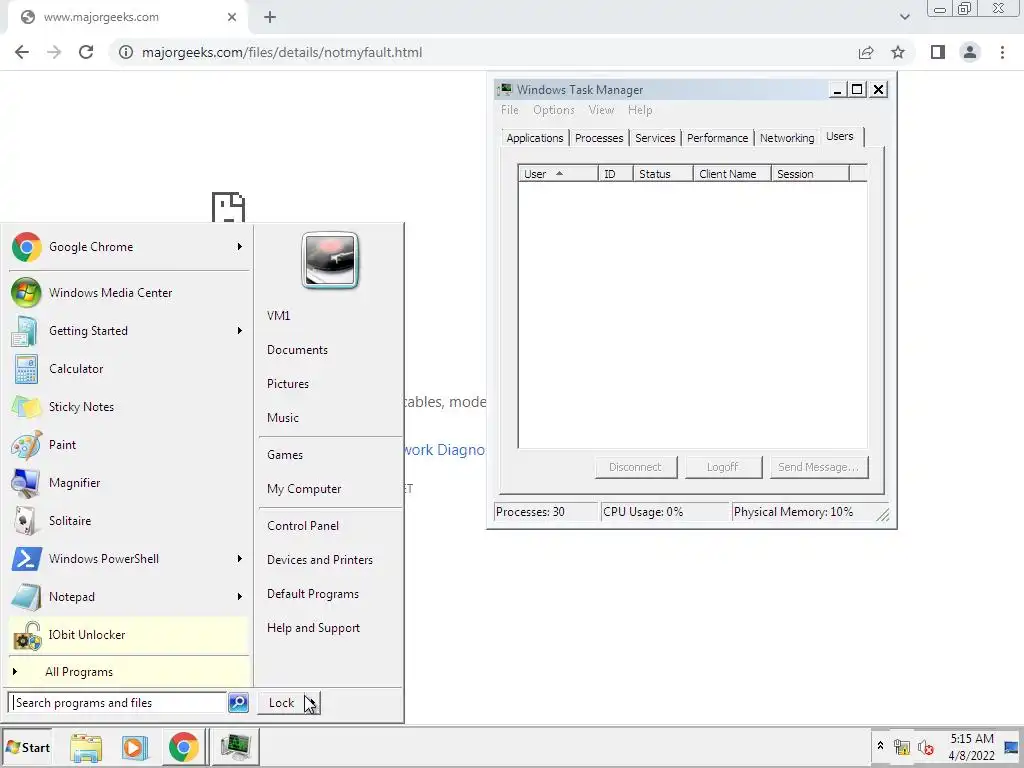Click Search programs and files field
Viewport: 1024px width, 768px height.
click(118, 703)
